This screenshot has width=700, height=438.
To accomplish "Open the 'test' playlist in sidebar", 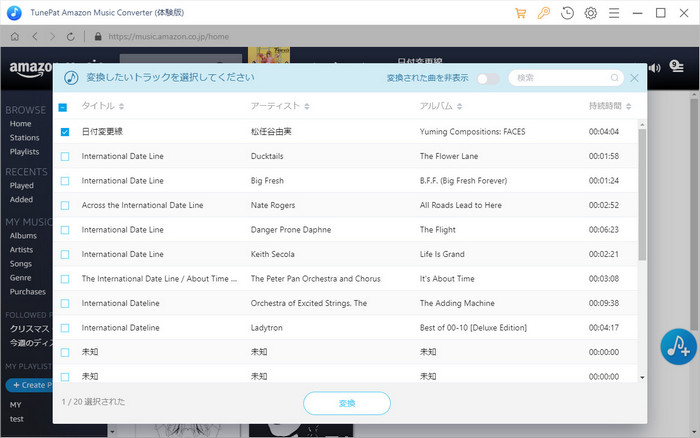I will [17, 419].
